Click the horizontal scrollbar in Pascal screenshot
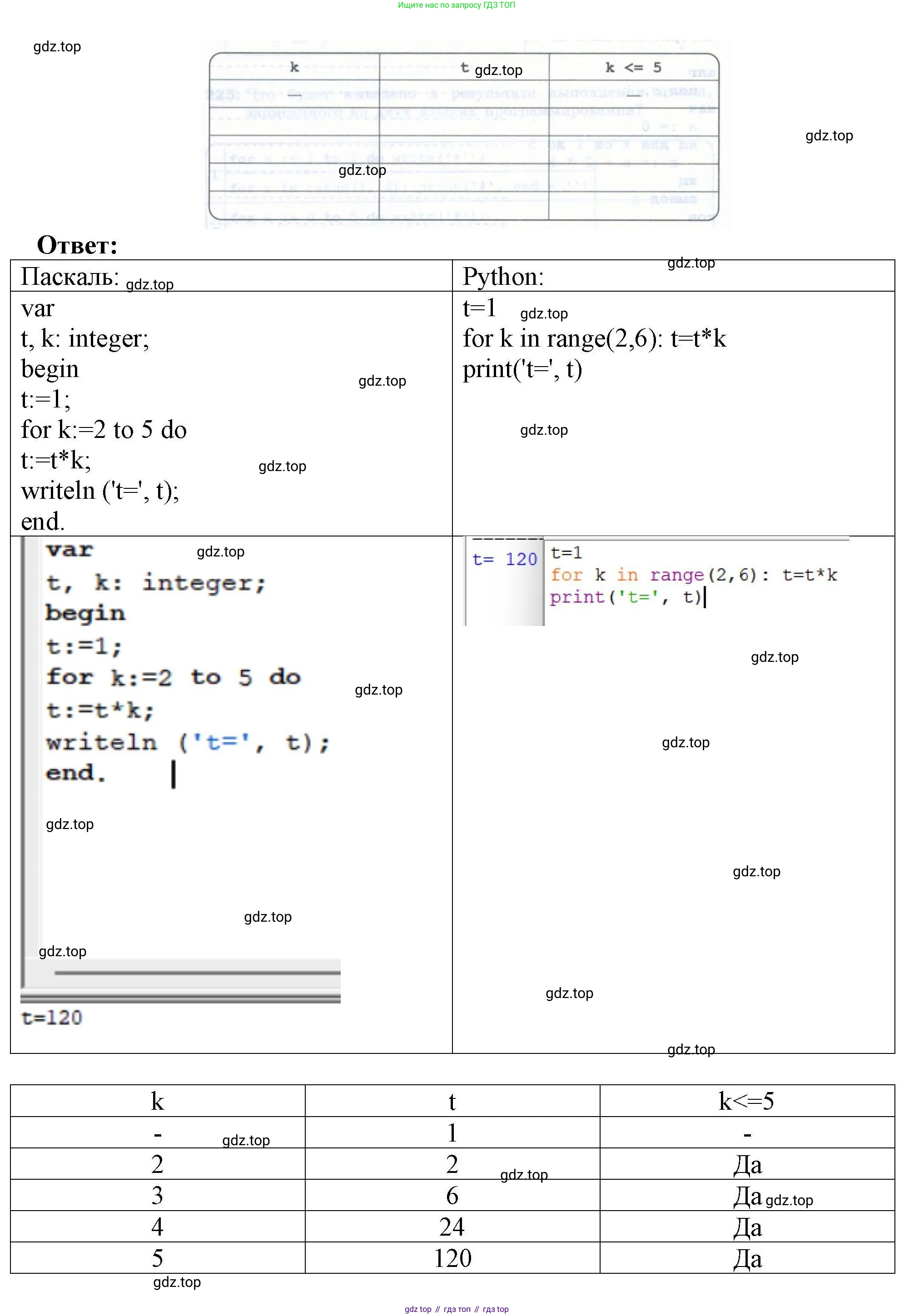 (197, 973)
